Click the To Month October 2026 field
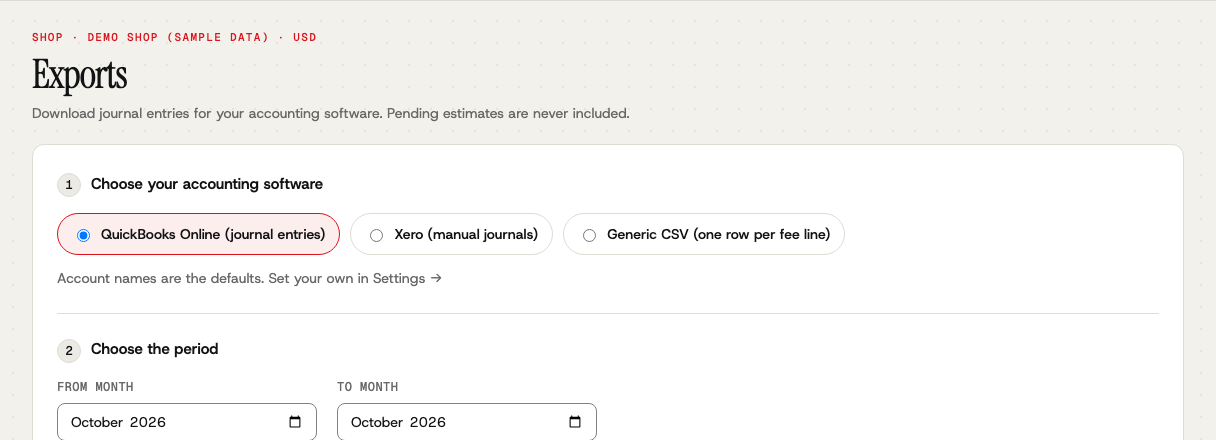Image resolution: width=1216 pixels, height=440 pixels. click(467, 422)
